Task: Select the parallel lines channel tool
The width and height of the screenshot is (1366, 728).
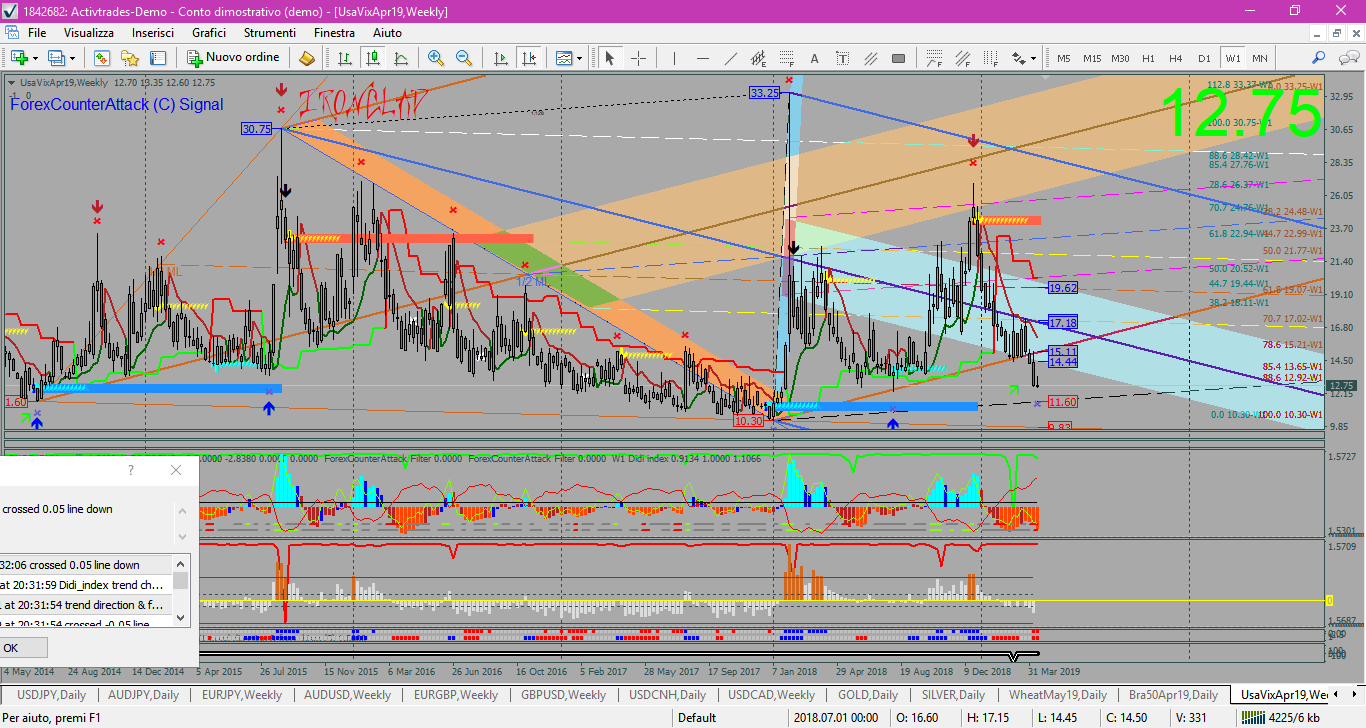Action: pyautogui.click(x=870, y=58)
